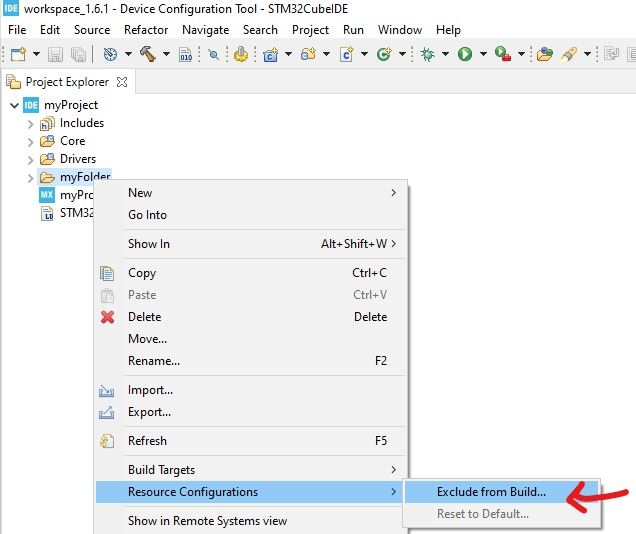Click the new C source file icon
This screenshot has width=636, height=534.
347,54
